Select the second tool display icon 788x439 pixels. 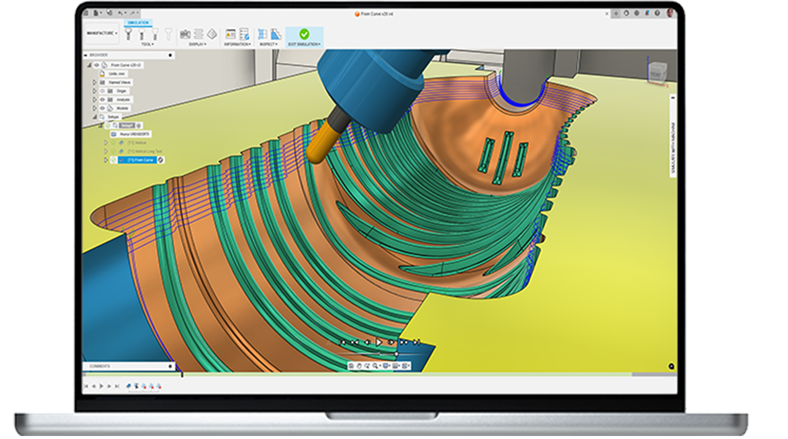pos(141,34)
